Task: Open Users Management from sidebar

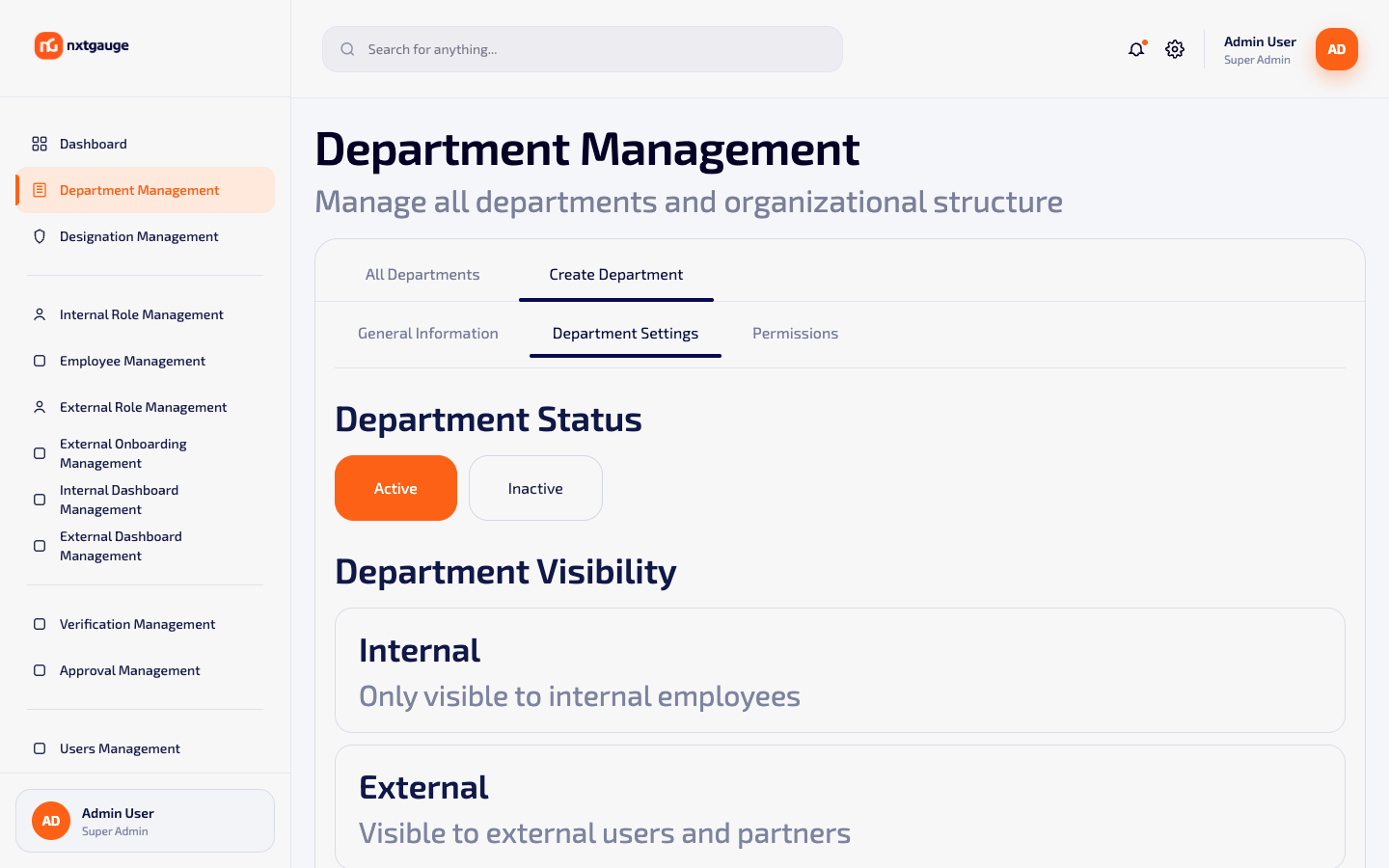Action: coord(145,748)
